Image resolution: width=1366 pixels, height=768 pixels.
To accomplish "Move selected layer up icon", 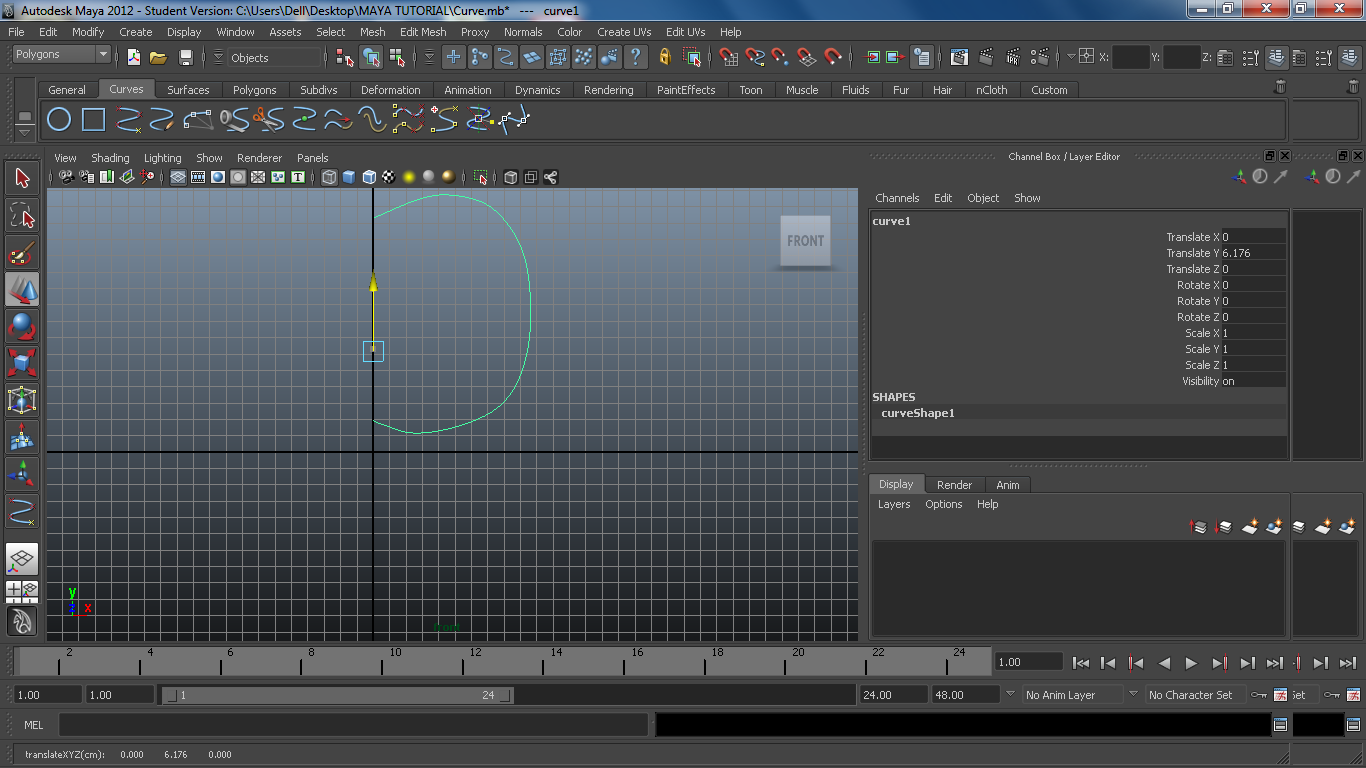I will 1199,526.
